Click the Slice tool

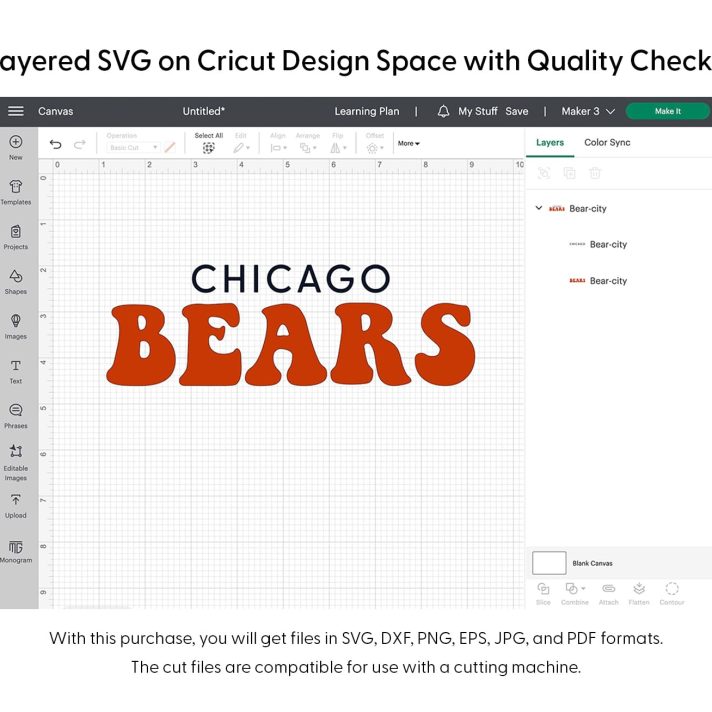coord(543,593)
